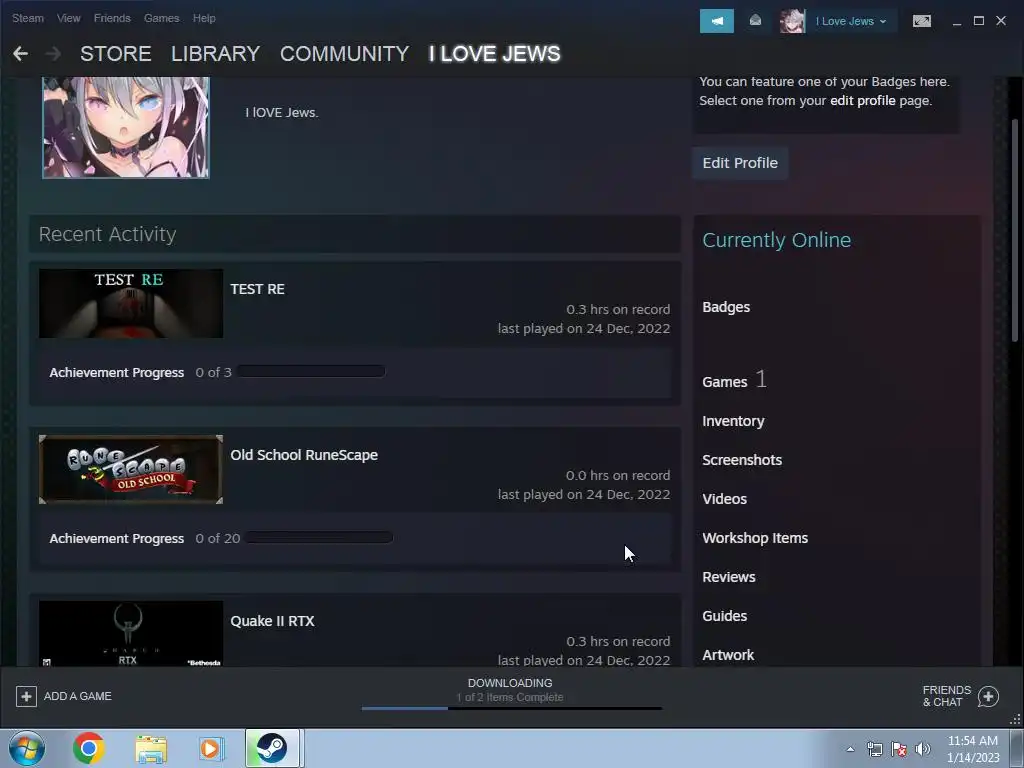Show hidden tray icons arrow
Image resolution: width=1024 pixels, height=768 pixels.
850,749
